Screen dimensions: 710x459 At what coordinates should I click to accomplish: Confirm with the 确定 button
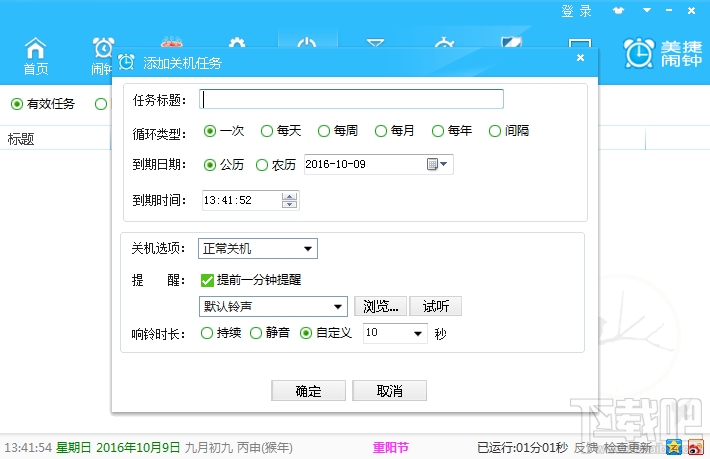308,390
